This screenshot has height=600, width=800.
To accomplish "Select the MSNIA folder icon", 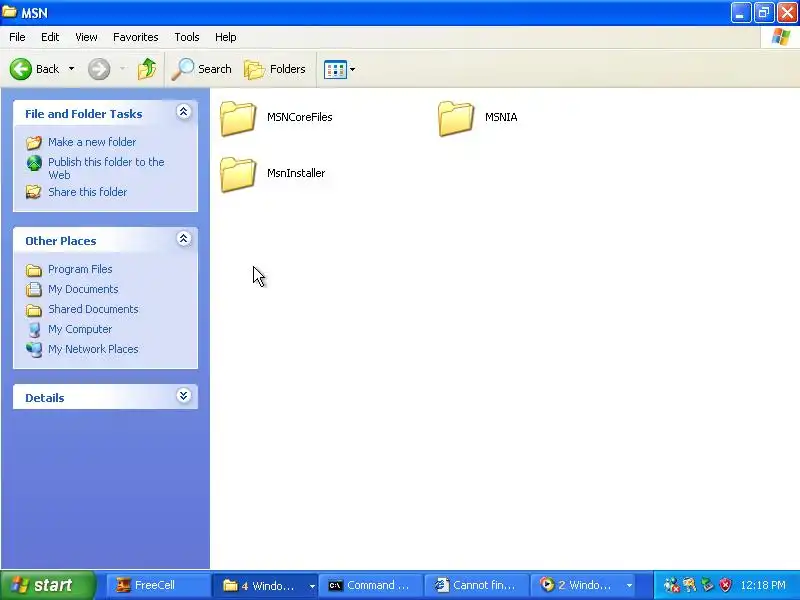I will click(456, 118).
